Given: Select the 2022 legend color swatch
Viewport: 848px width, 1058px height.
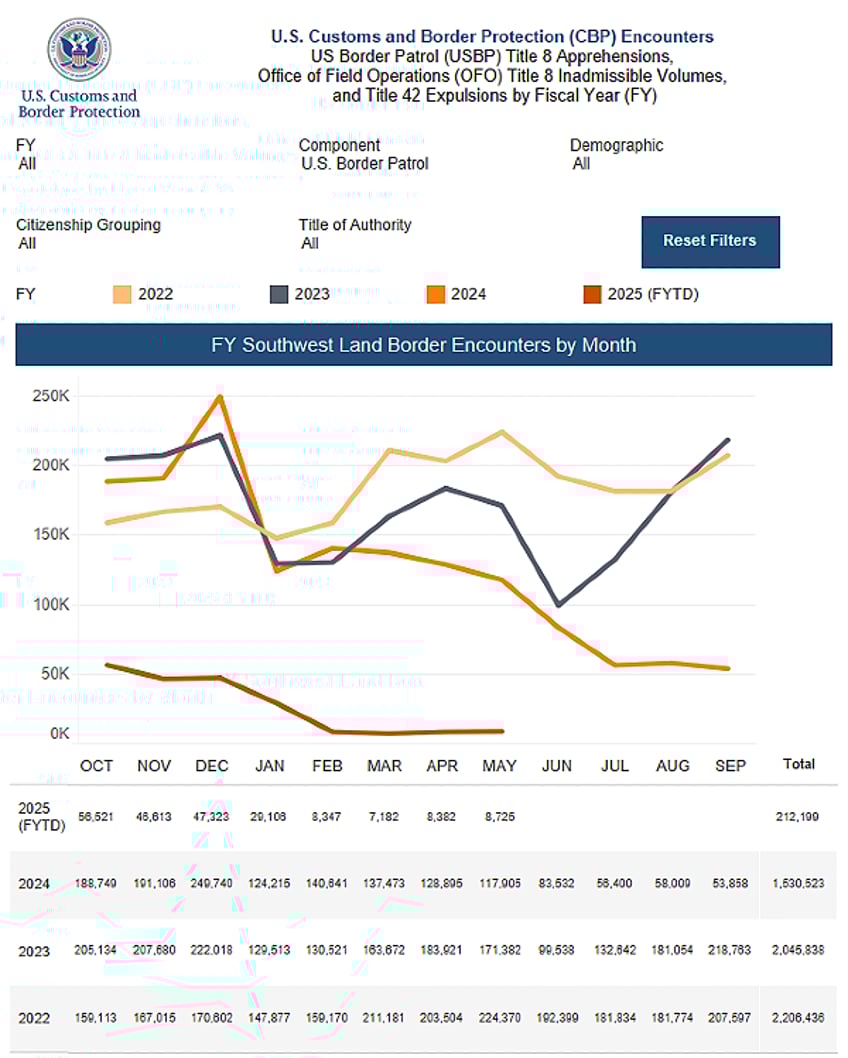Looking at the screenshot, I should click(x=122, y=295).
